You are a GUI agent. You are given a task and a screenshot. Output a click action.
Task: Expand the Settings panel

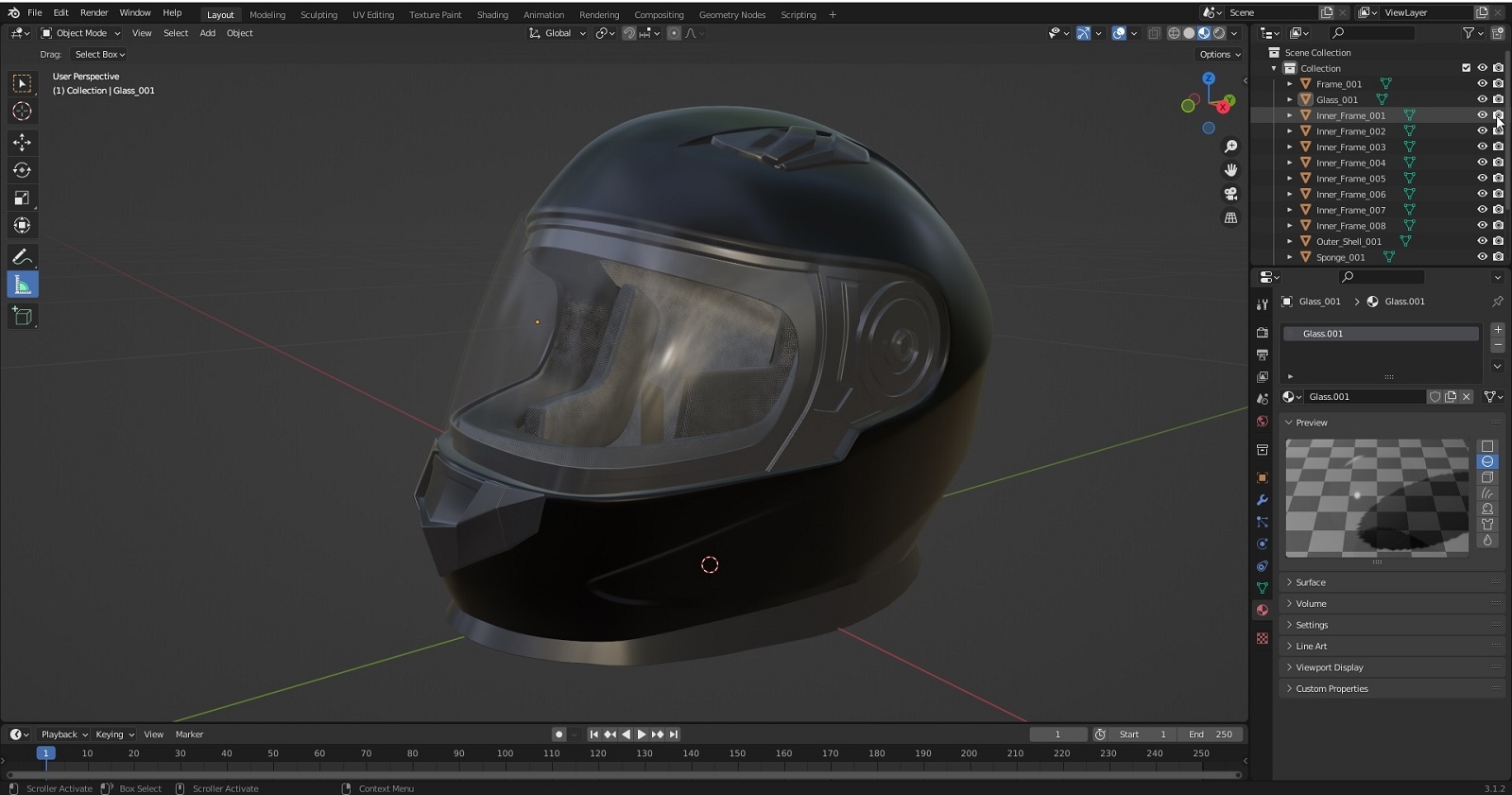pyautogui.click(x=1391, y=625)
